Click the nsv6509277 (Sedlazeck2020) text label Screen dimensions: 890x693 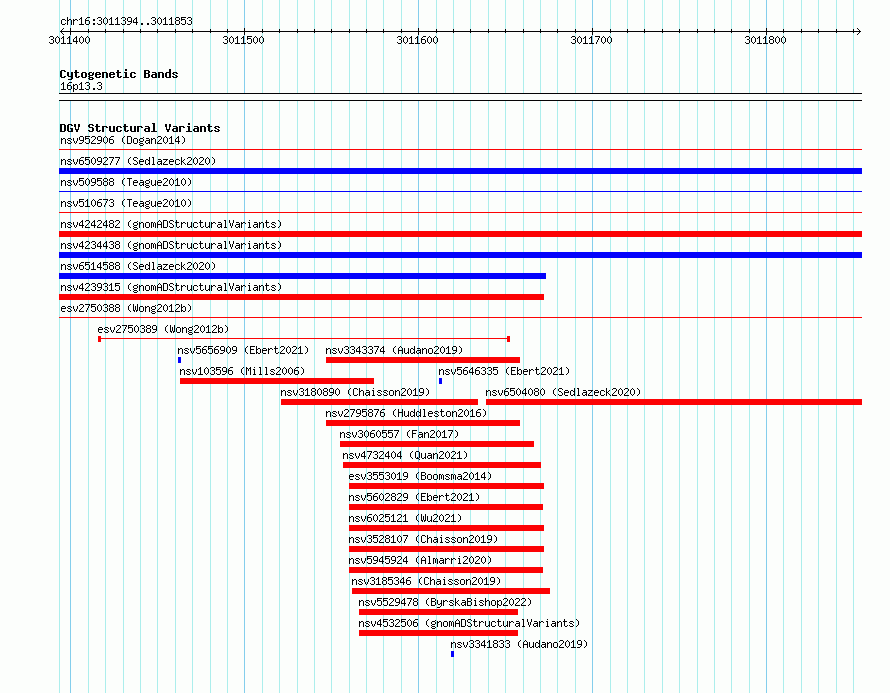click(138, 161)
